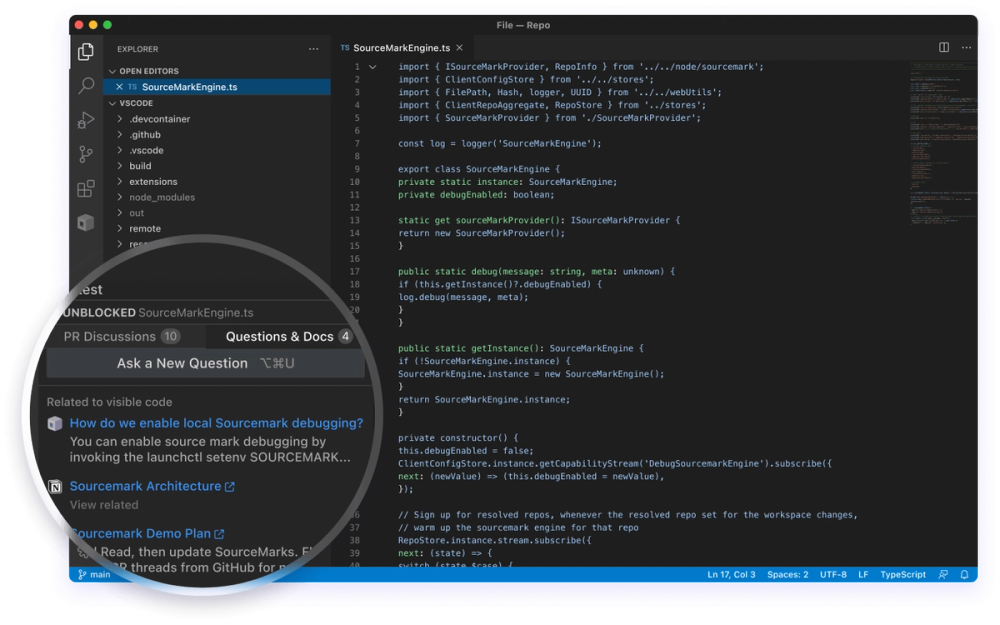
Task: Select SourceMarkEngine.ts in Open Editors list
Action: pos(217,87)
